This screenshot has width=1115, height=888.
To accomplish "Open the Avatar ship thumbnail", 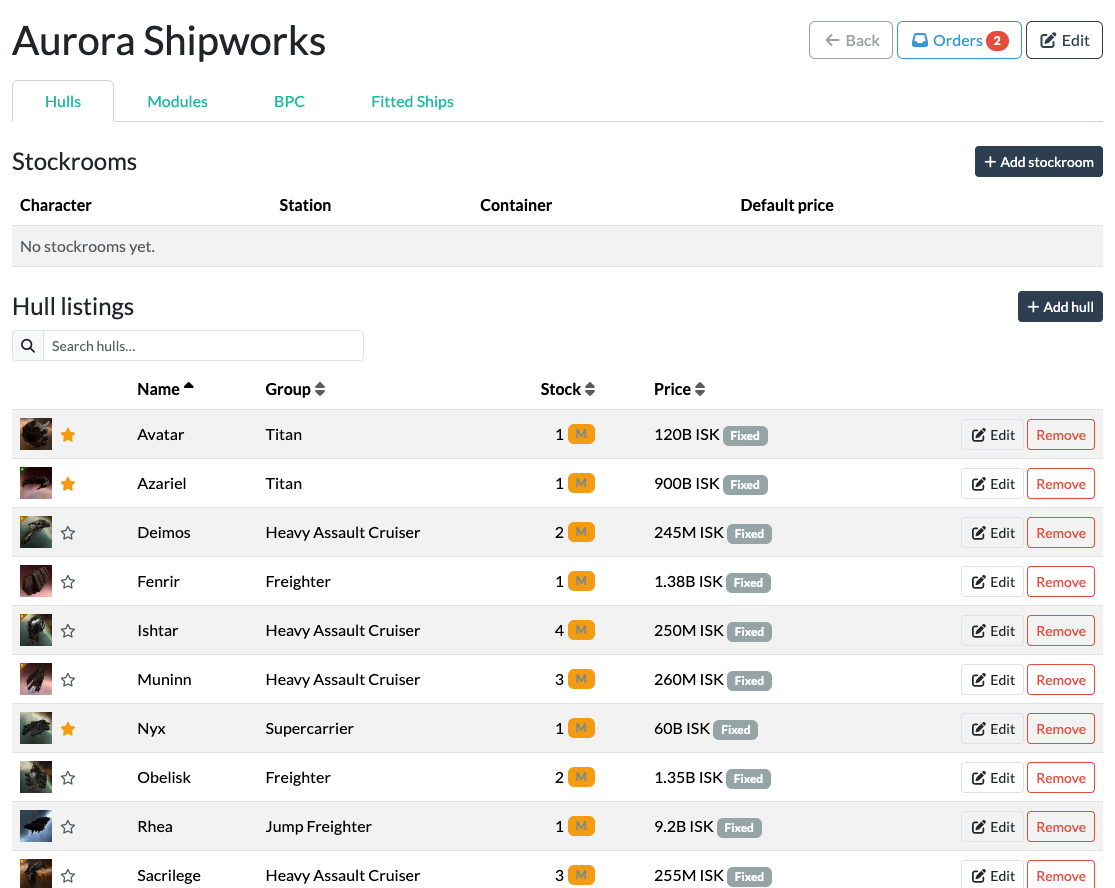I will click(36, 434).
